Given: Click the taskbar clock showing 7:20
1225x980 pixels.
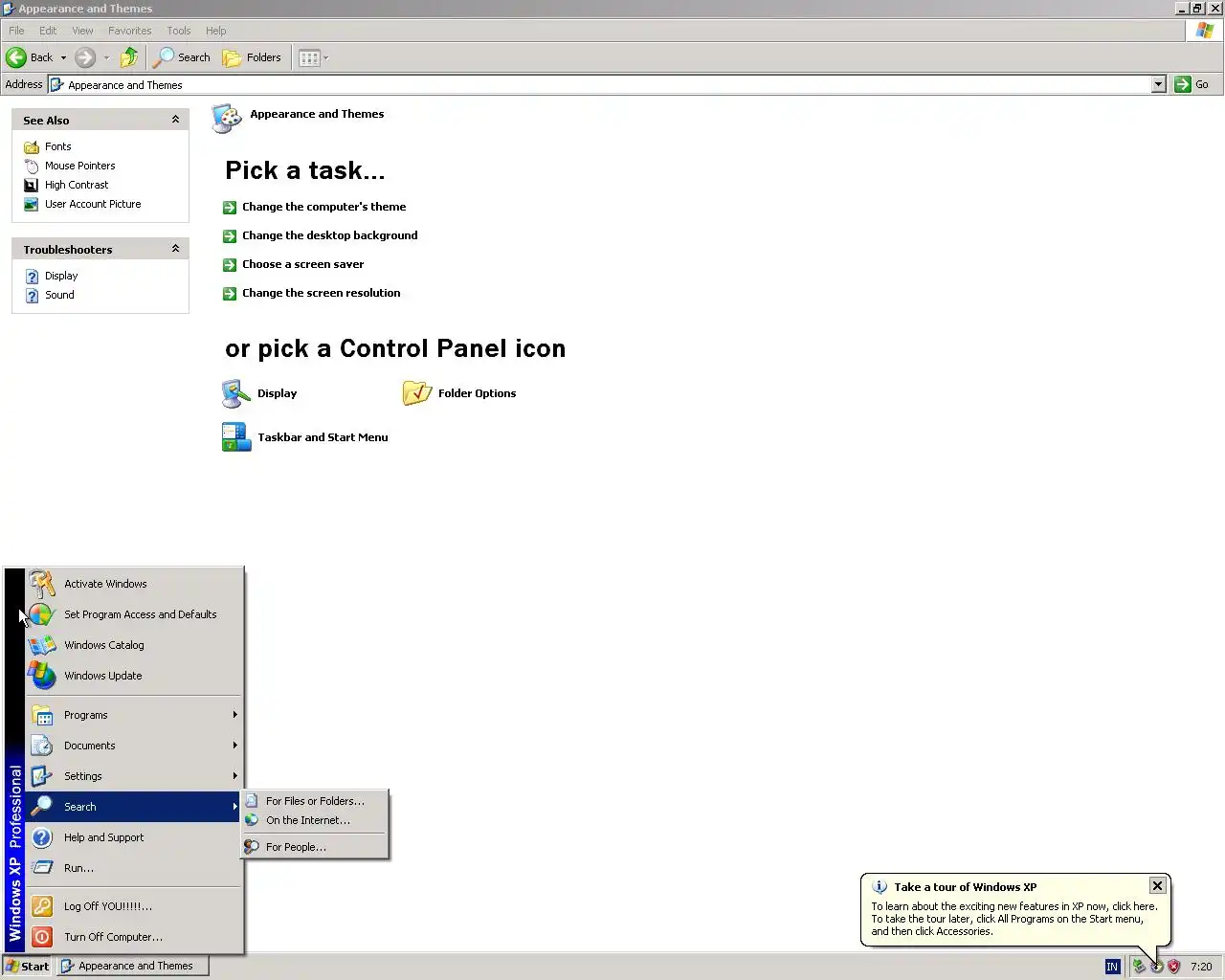Looking at the screenshot, I should tap(1201, 967).
